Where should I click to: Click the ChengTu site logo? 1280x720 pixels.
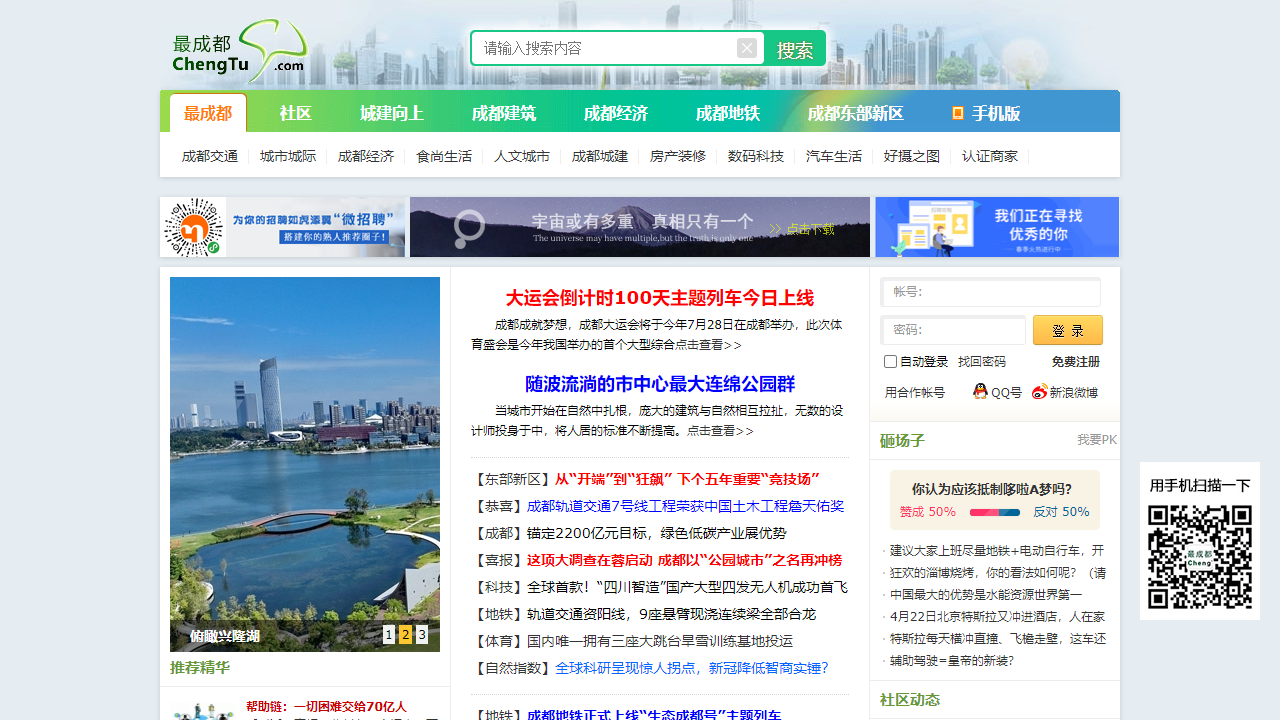tap(238, 52)
